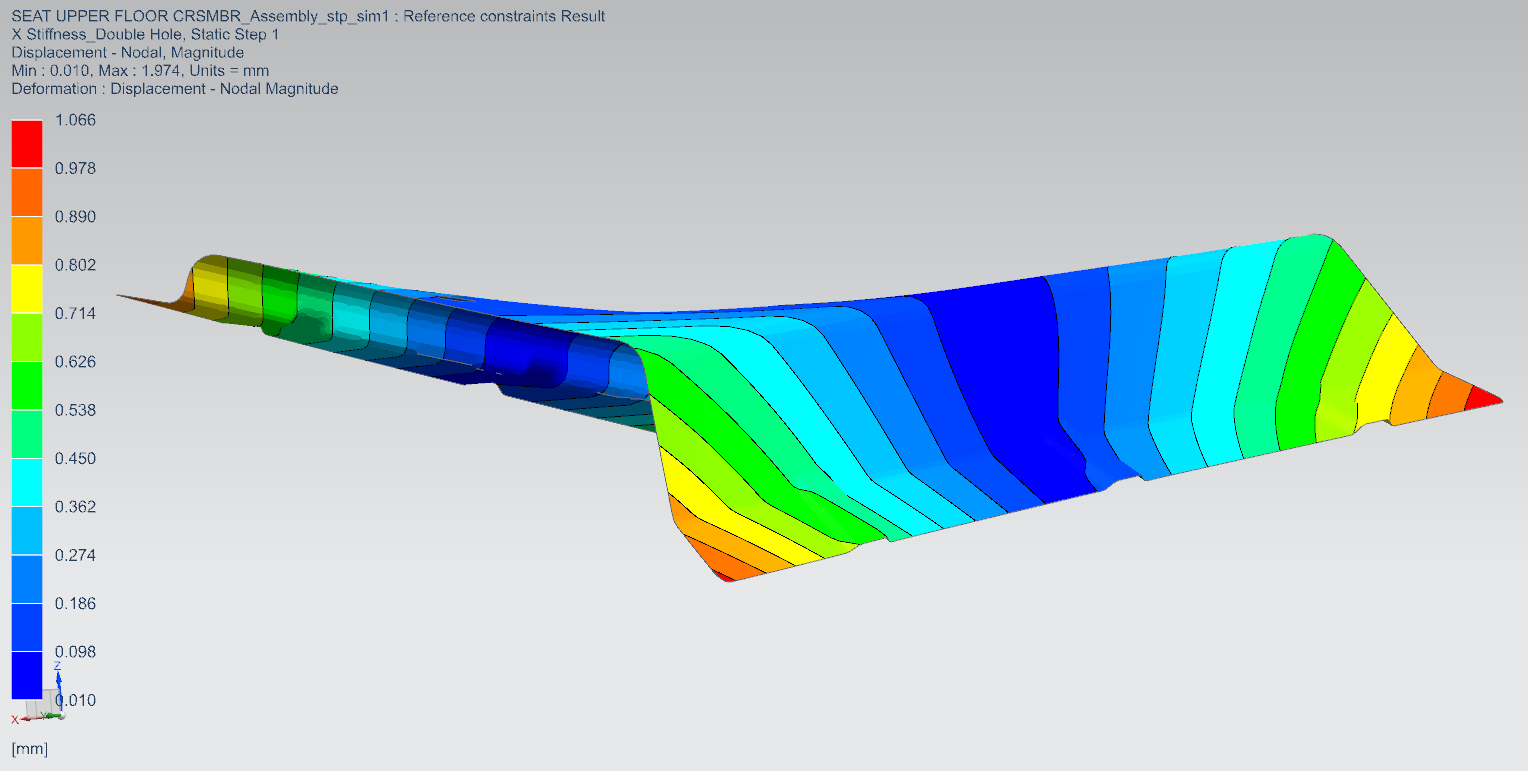Select the yellow color band in the legend
Viewport: 1528px width, 771px height.
[27, 288]
